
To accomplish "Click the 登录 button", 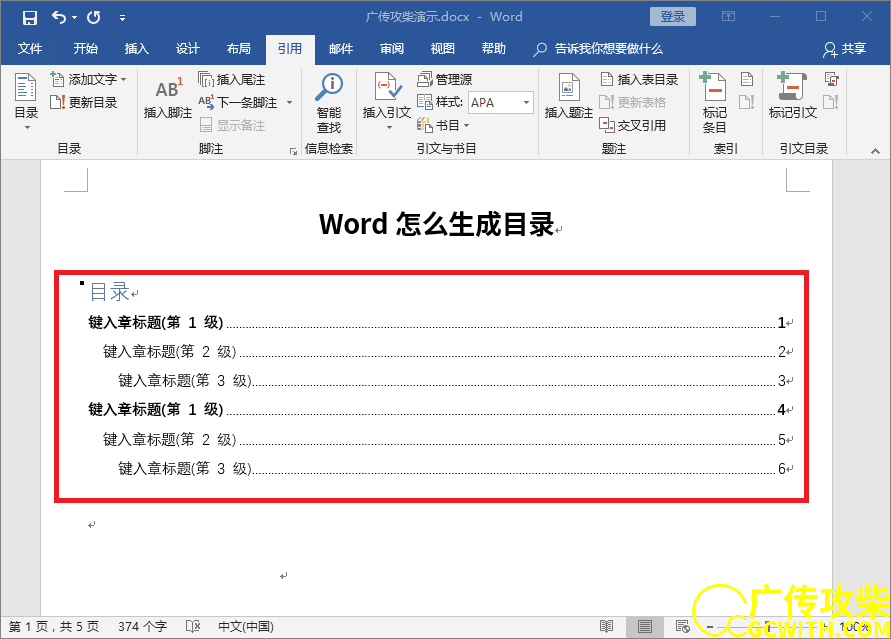I will click(x=673, y=17).
